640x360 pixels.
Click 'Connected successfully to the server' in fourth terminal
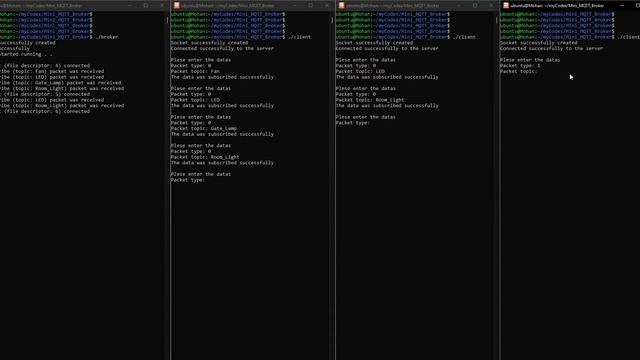551,48
